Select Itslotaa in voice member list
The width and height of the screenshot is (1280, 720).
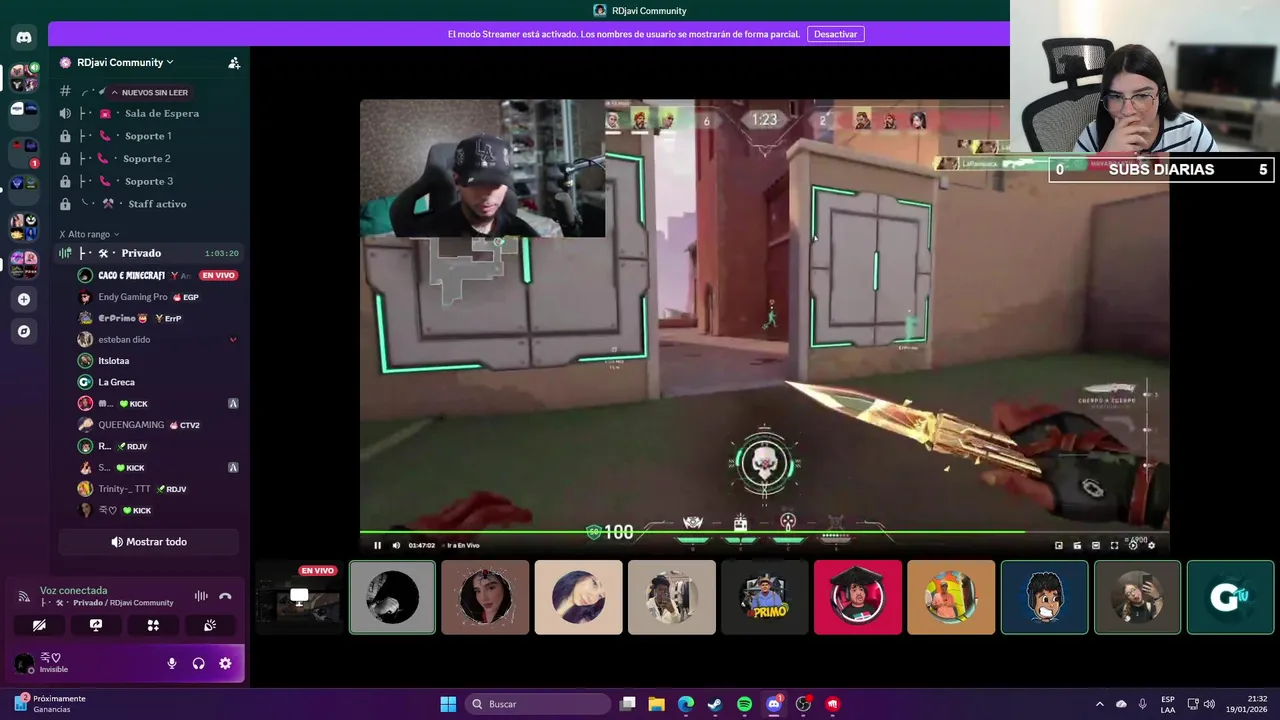(158, 361)
